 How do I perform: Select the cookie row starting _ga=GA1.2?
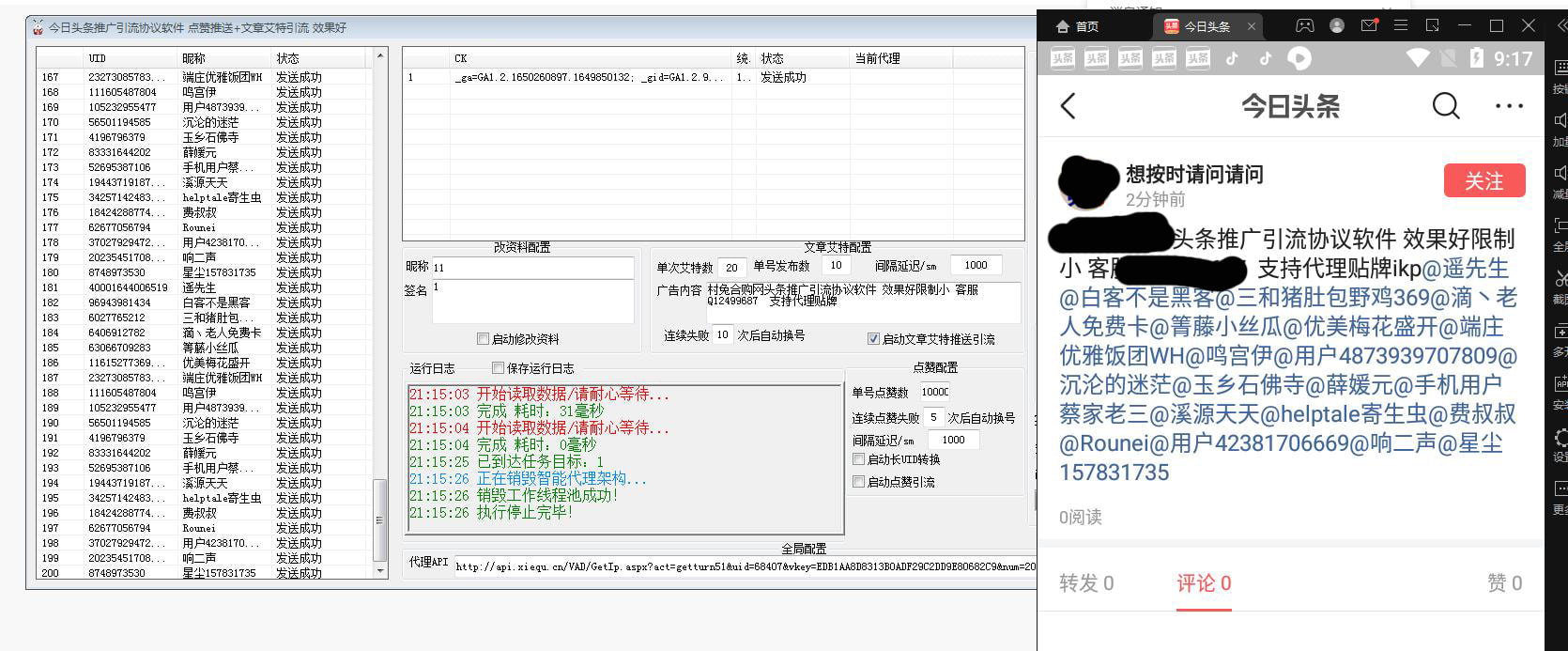(x=714, y=77)
